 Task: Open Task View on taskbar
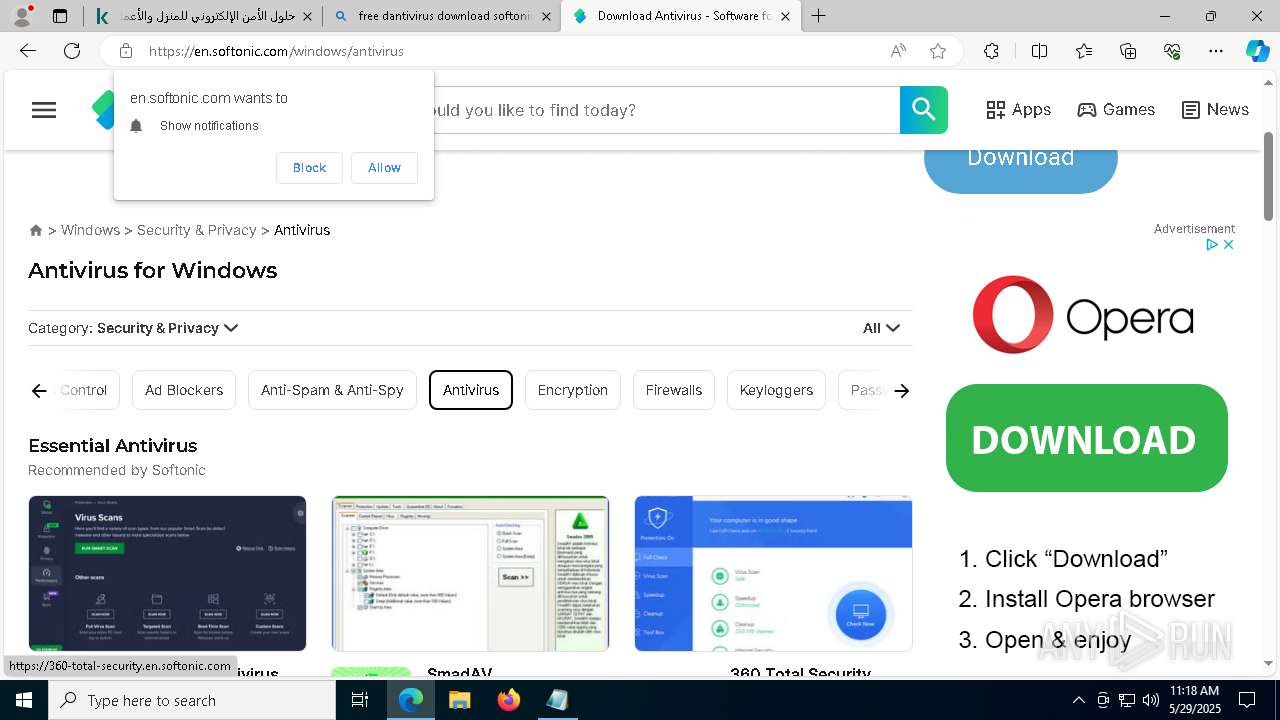click(x=360, y=700)
